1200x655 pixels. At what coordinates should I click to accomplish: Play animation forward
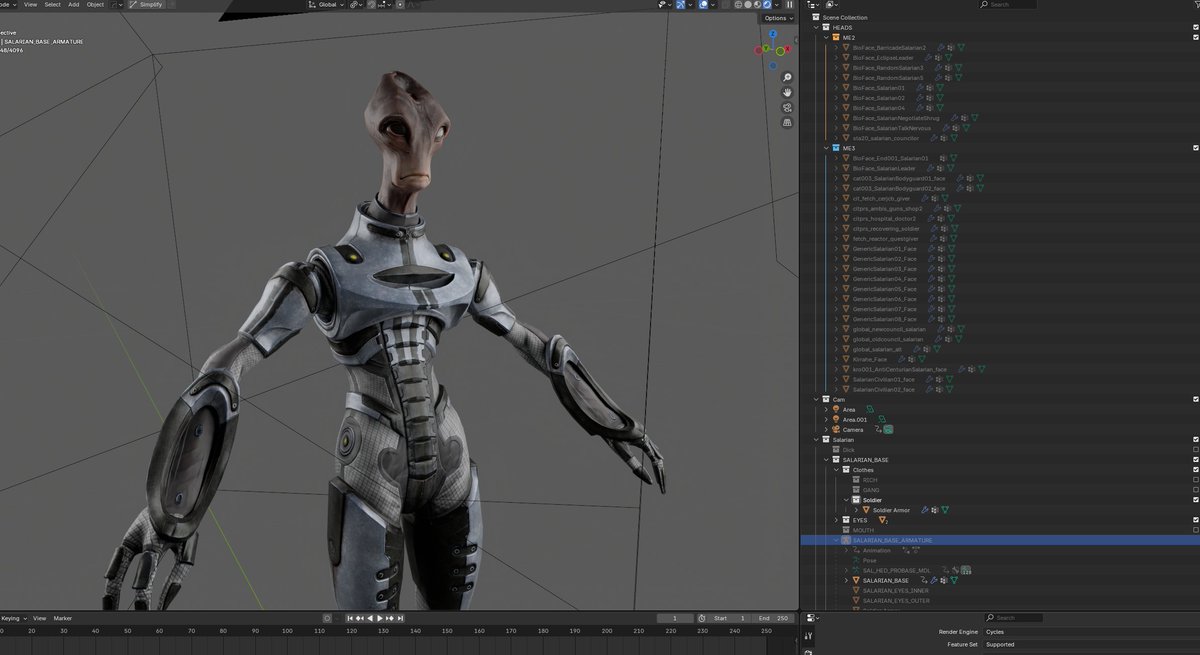click(x=382, y=618)
